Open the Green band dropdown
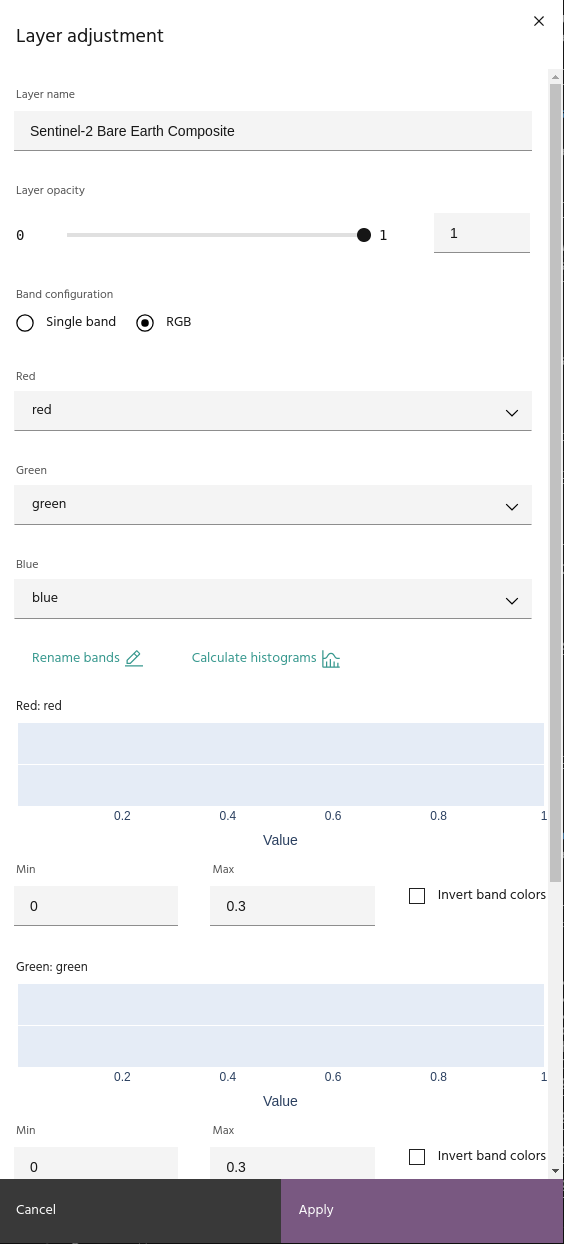The image size is (564, 1244). 273,505
